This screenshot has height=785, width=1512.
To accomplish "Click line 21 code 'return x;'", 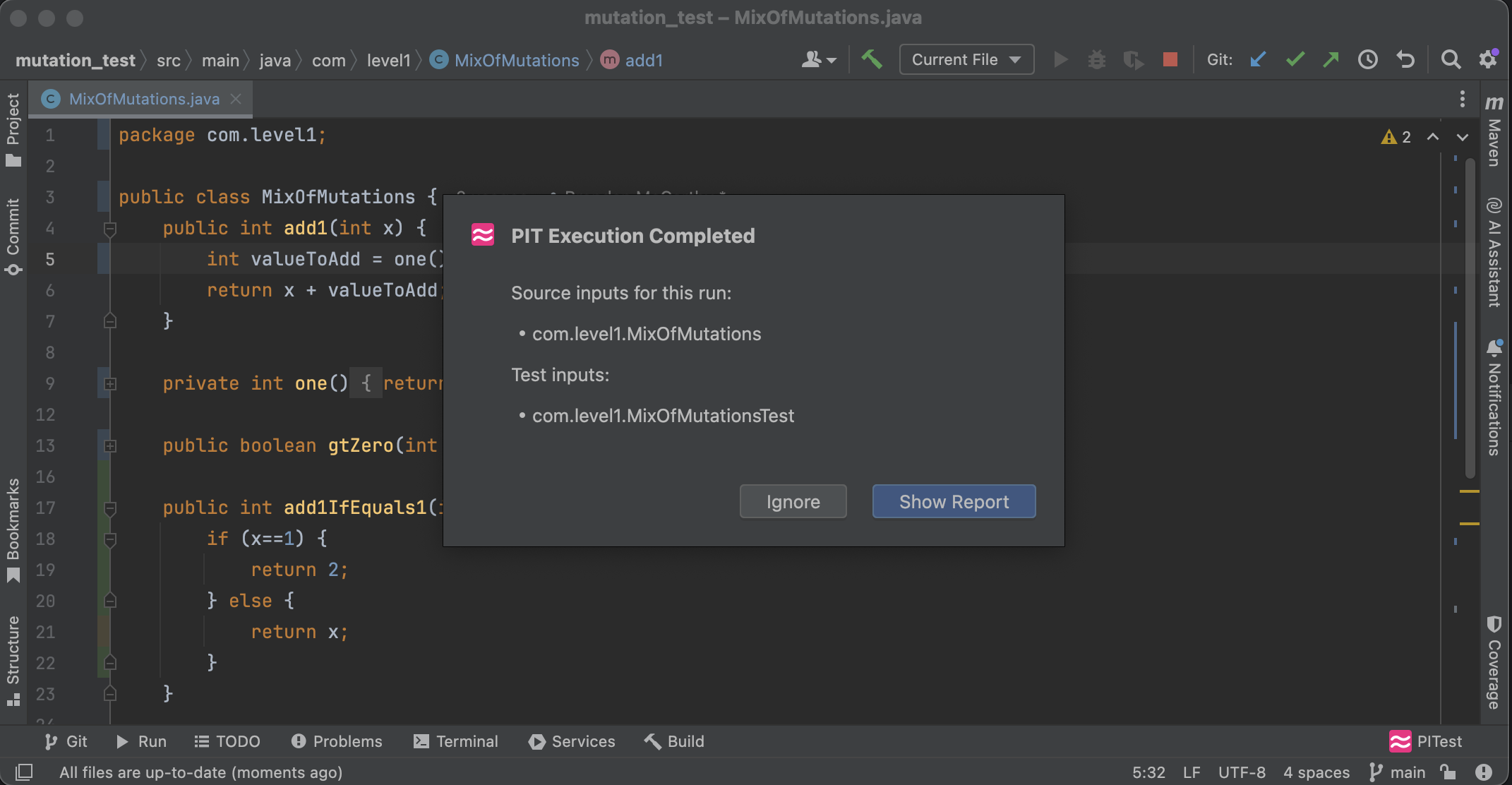I will pyautogui.click(x=299, y=632).
